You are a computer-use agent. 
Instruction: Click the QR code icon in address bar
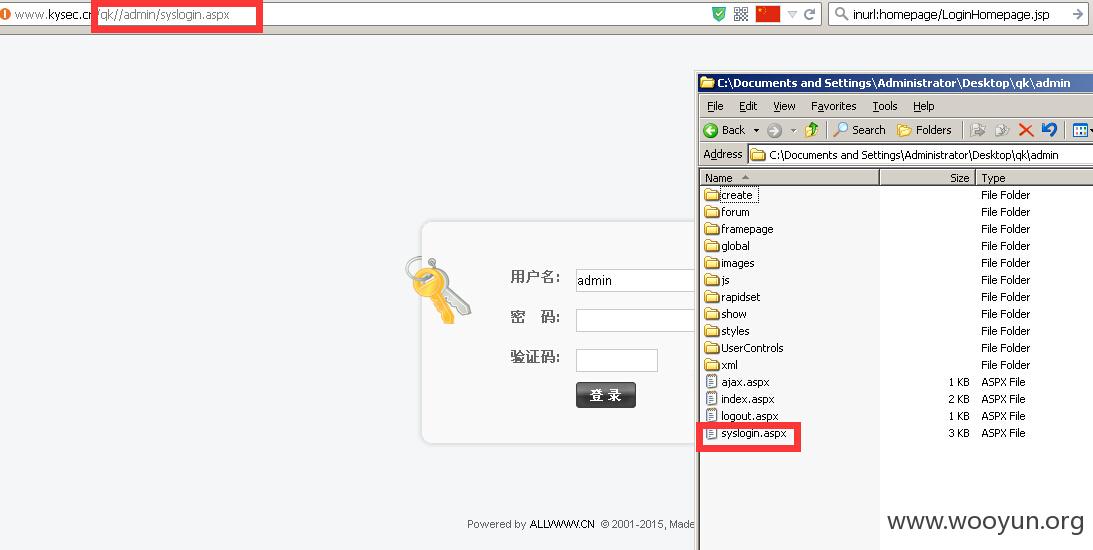[x=741, y=14]
